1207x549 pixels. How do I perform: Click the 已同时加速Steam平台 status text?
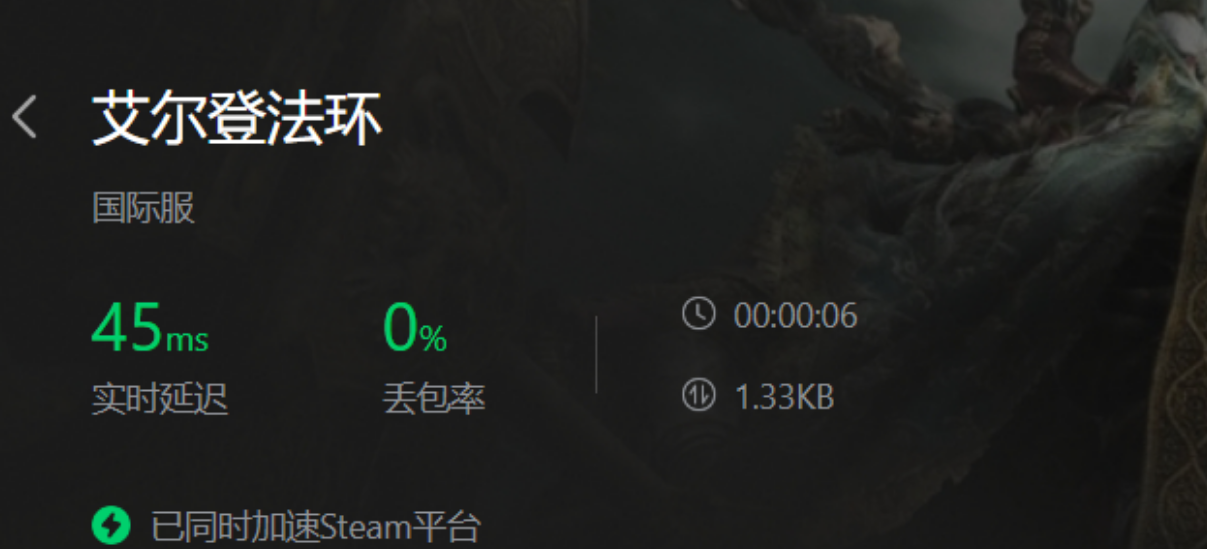pyautogui.click(x=316, y=526)
